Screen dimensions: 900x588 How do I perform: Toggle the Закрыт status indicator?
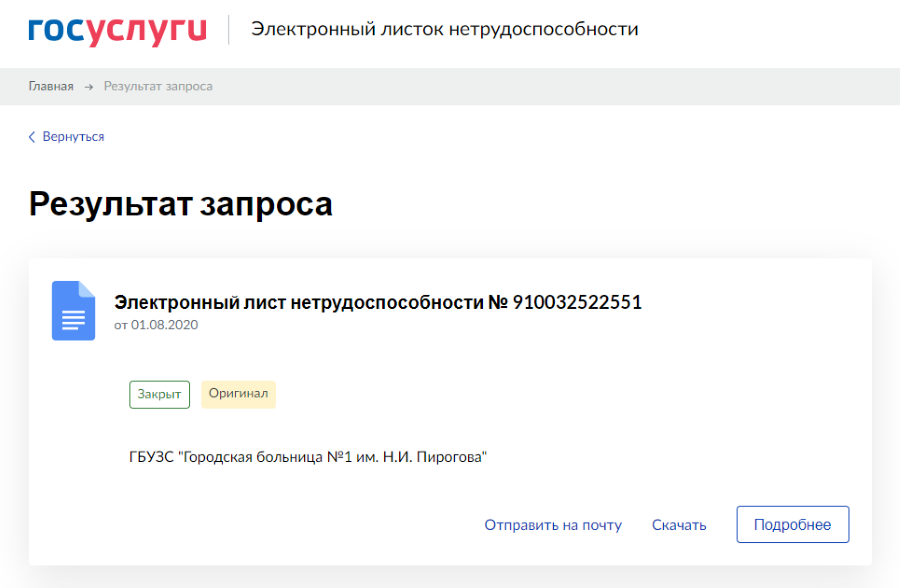coord(159,394)
